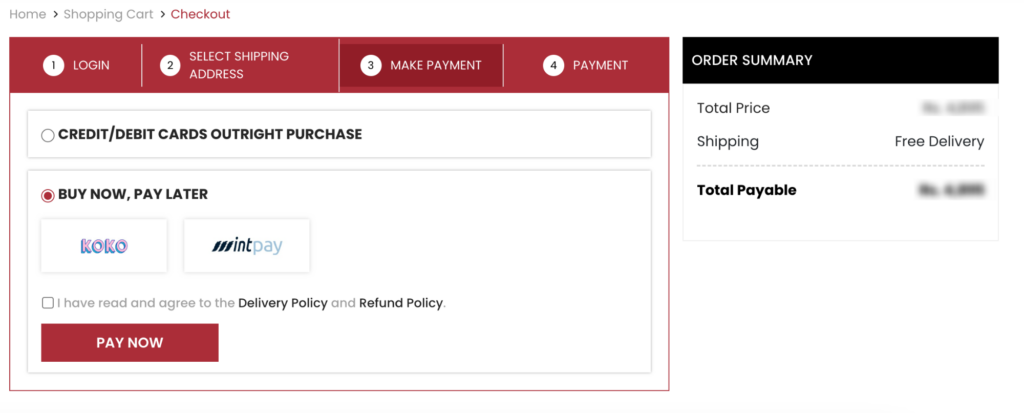Image resolution: width=1024 pixels, height=413 pixels.
Task: Select the Koko payment logo
Action: (104, 246)
